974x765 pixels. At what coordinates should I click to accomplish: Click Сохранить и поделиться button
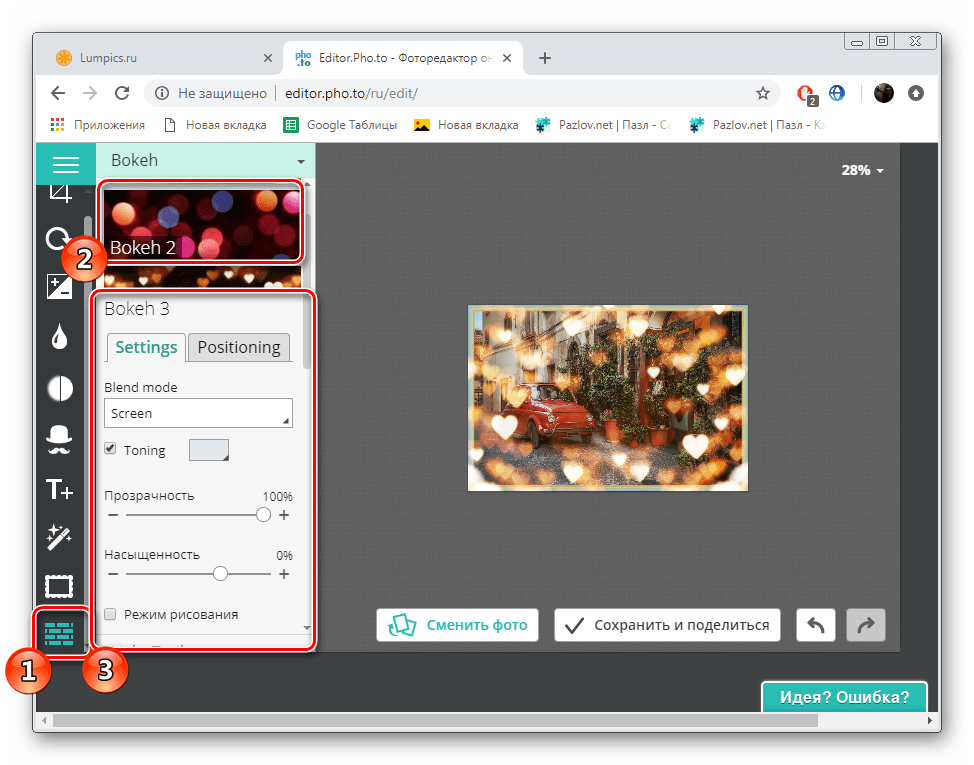tap(667, 625)
